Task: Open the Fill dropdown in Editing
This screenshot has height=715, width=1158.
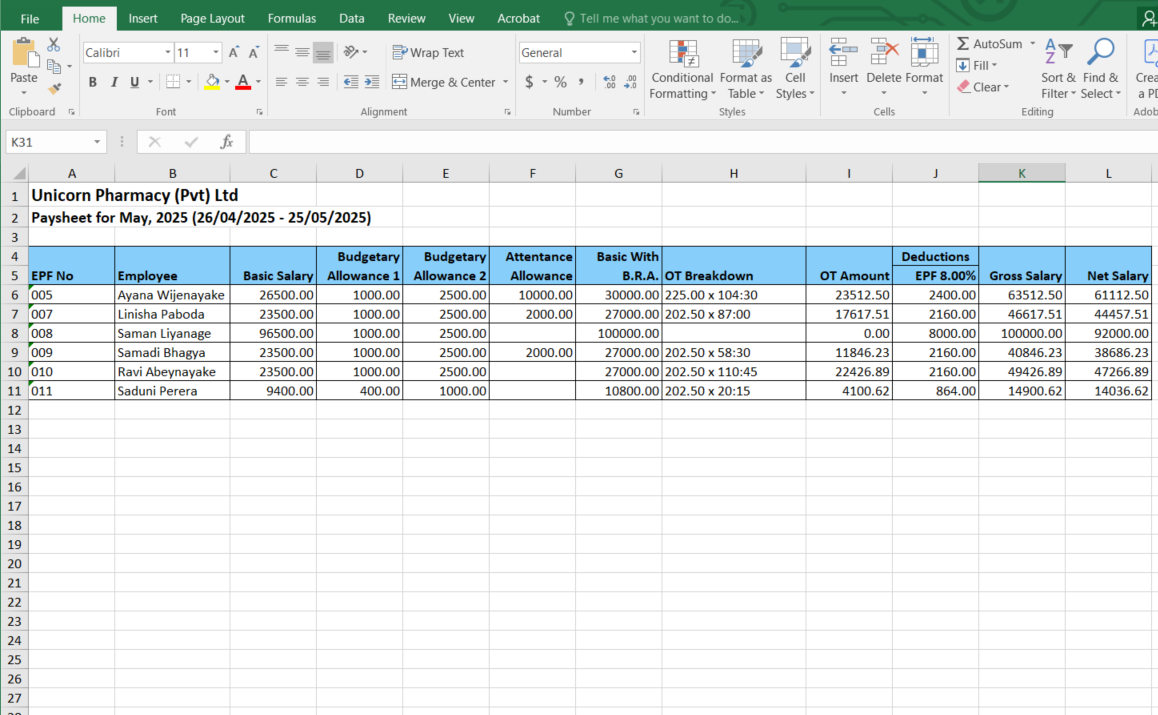Action: point(977,65)
